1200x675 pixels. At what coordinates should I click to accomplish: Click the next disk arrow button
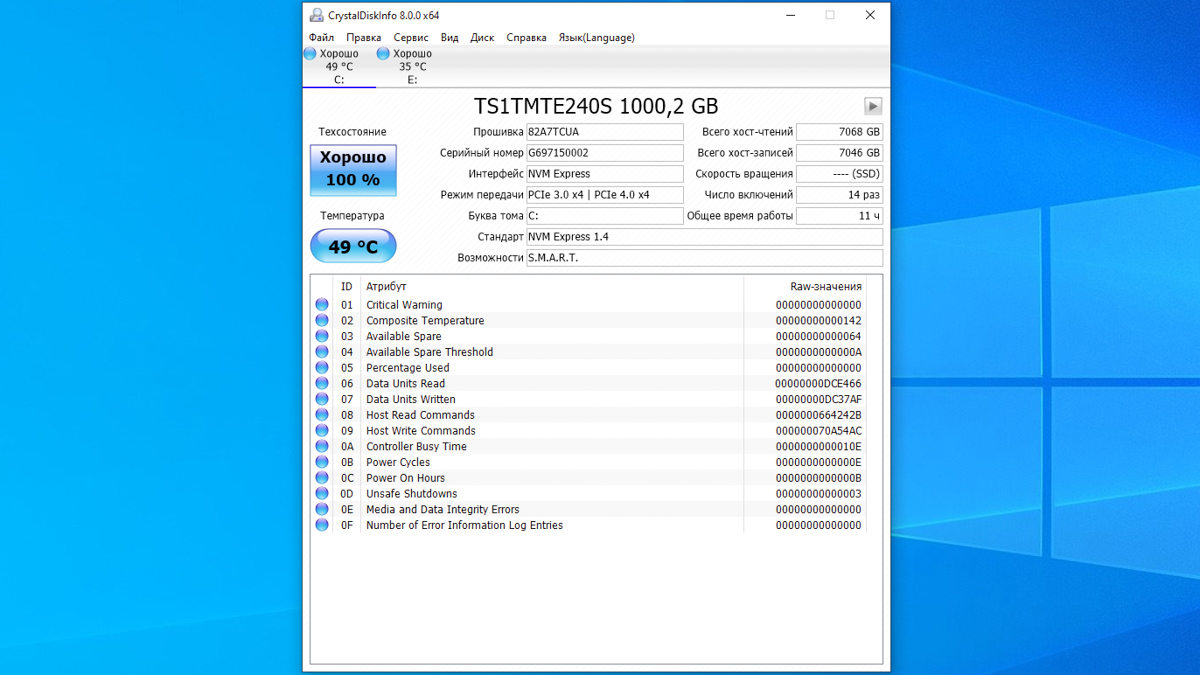click(873, 106)
